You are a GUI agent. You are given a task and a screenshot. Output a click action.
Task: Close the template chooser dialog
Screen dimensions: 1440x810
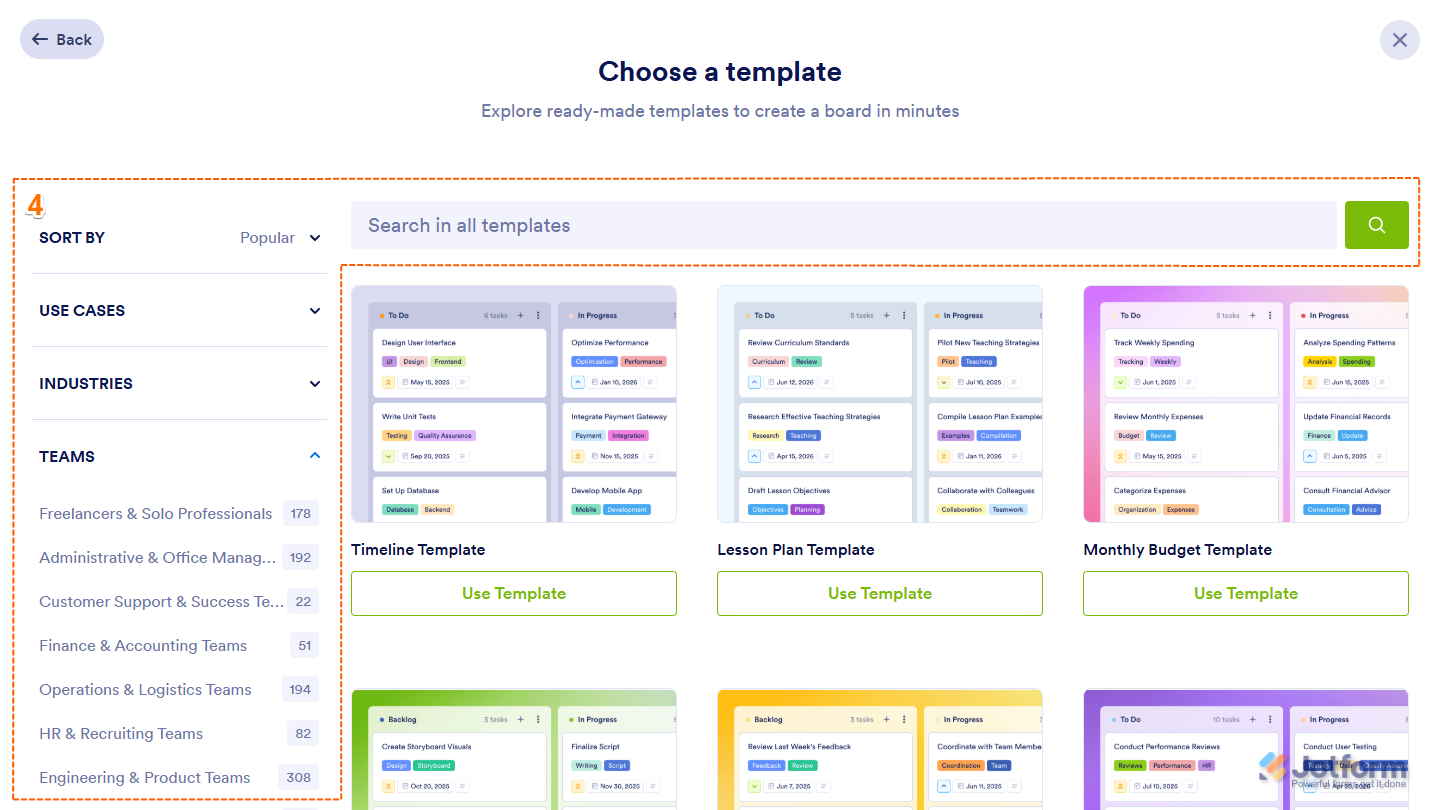[1399, 40]
